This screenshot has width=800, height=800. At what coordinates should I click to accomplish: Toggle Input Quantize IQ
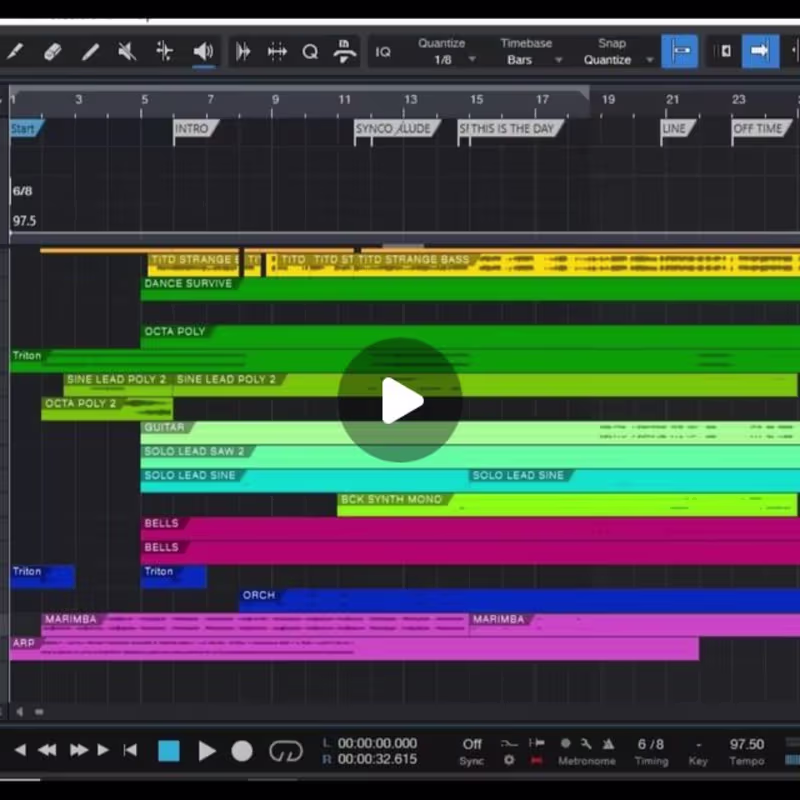click(x=383, y=52)
